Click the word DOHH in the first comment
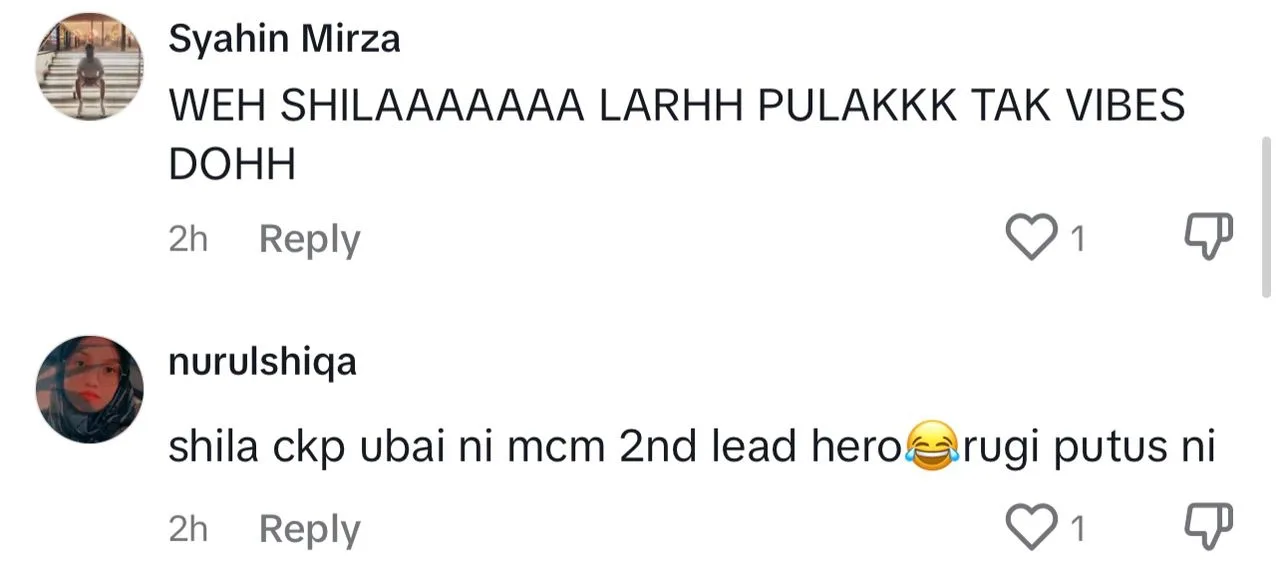1280x582 pixels. 232,166
